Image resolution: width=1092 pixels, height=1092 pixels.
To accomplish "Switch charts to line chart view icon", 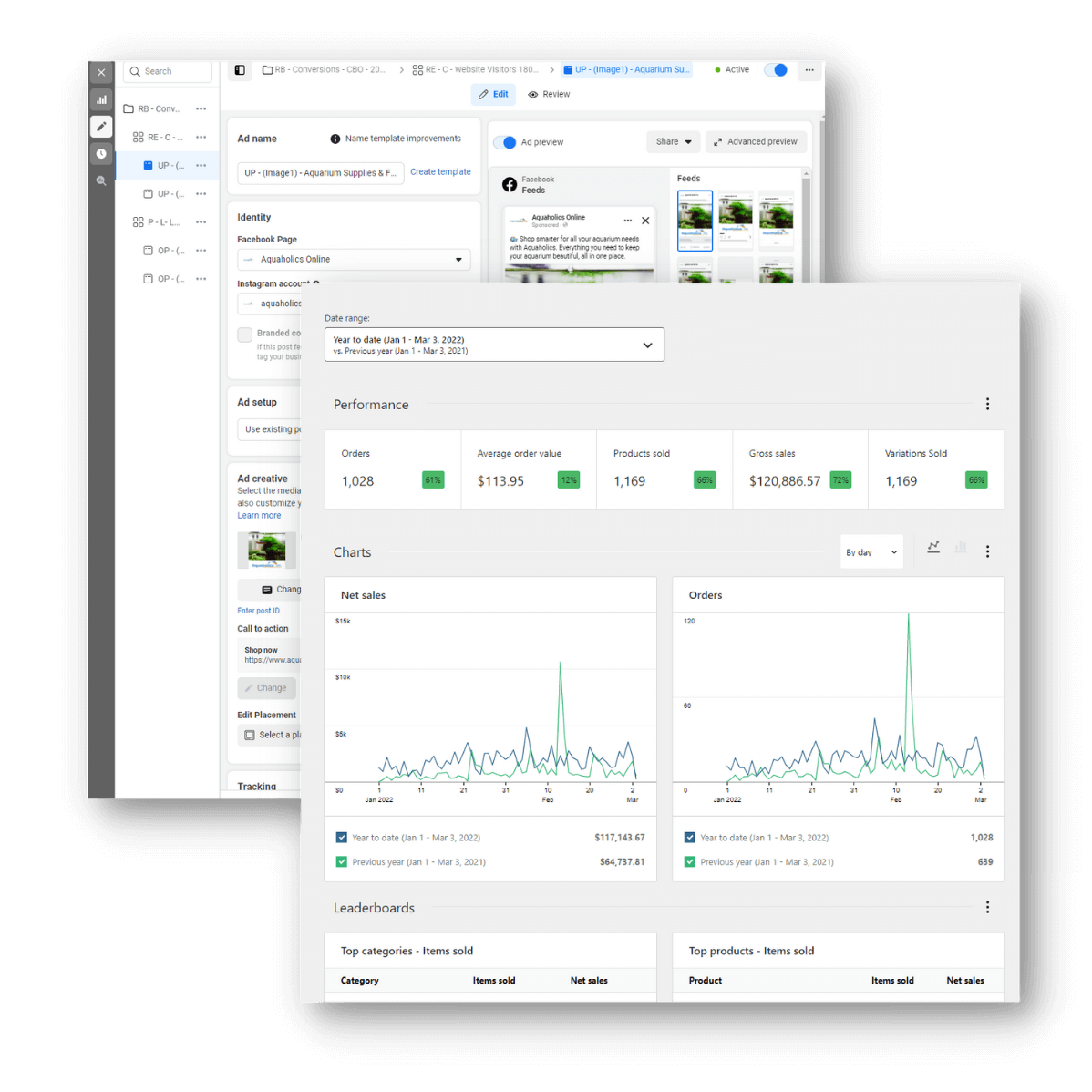I will click(933, 547).
